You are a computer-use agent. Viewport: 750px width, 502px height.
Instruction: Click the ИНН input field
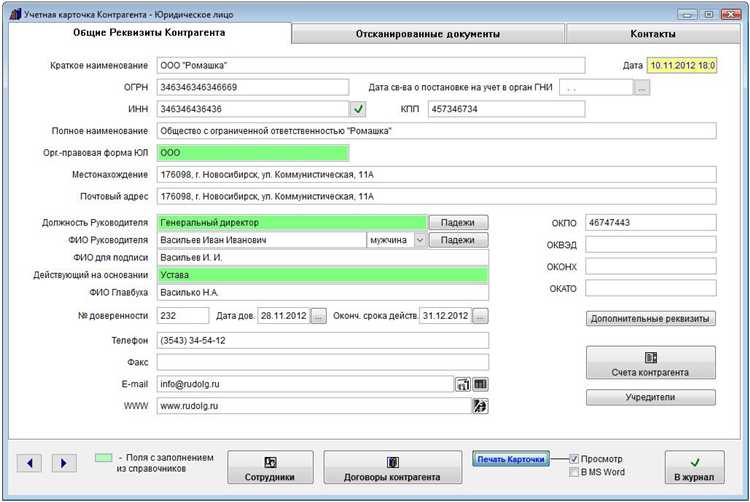[253, 109]
